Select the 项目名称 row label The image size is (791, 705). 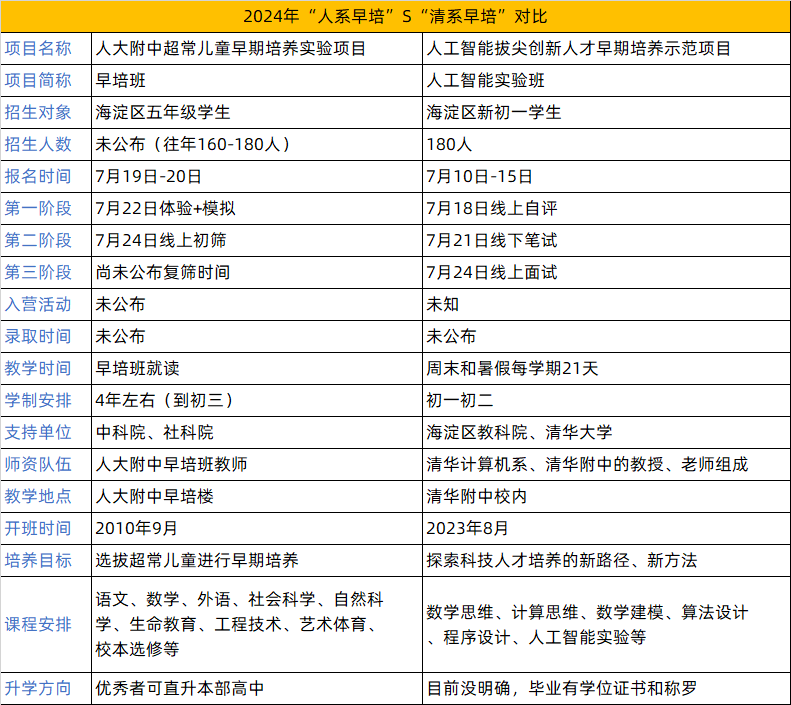pyautogui.click(x=39, y=48)
